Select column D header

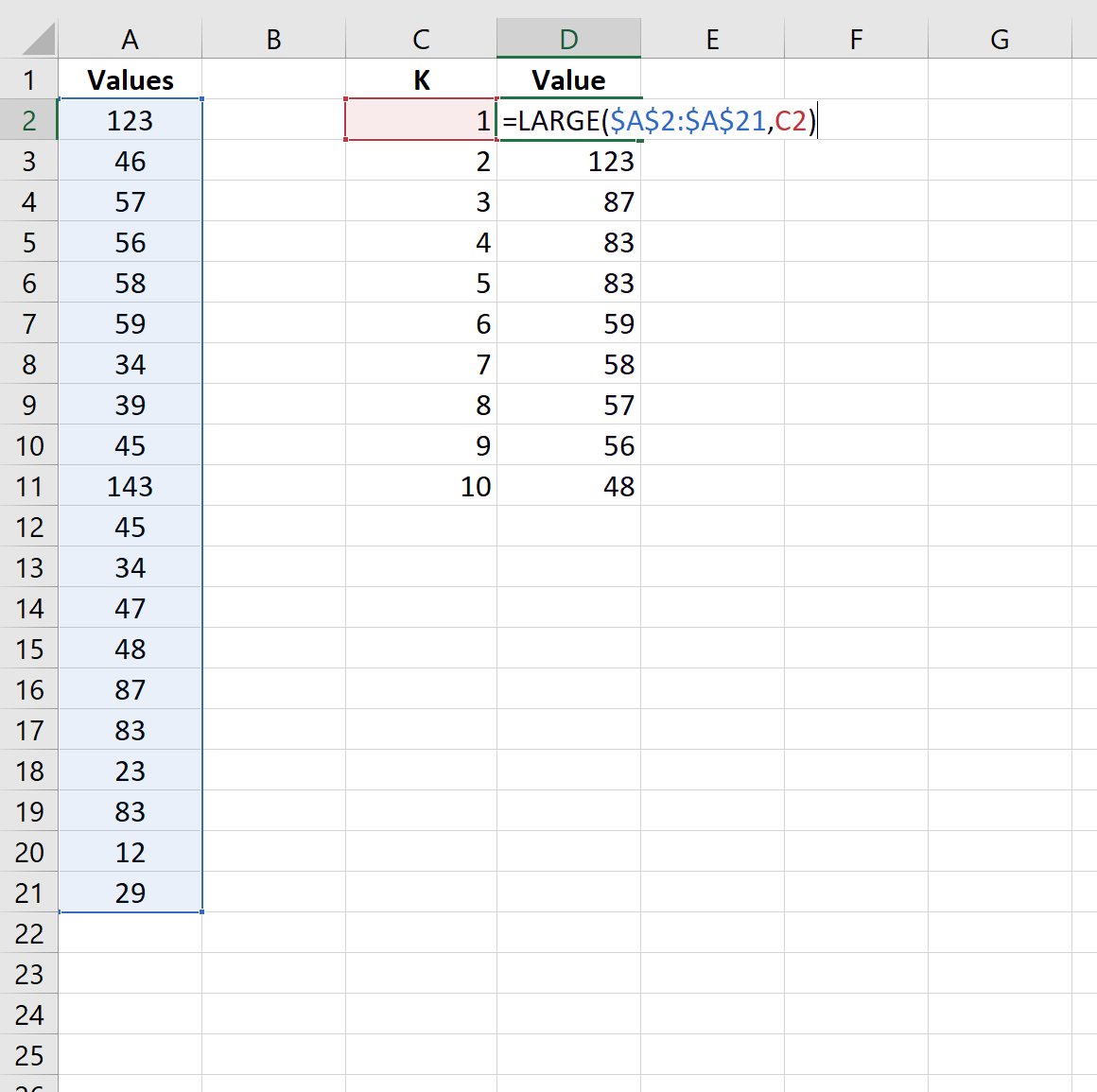pyautogui.click(x=568, y=39)
